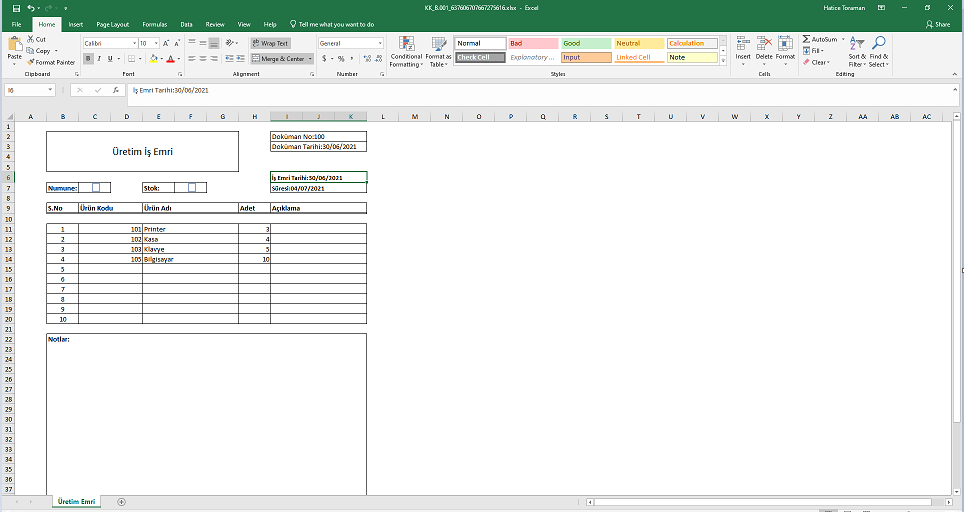The height and width of the screenshot is (512, 964).
Task: Click the Insert Function fx icon
Action: pyautogui.click(x=116, y=90)
